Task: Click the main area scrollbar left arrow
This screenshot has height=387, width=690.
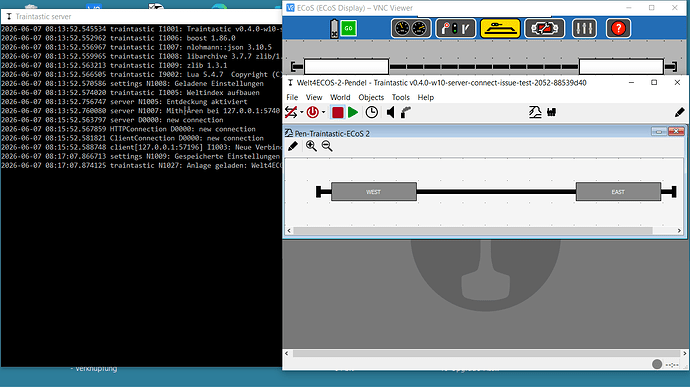Action: 287,353
